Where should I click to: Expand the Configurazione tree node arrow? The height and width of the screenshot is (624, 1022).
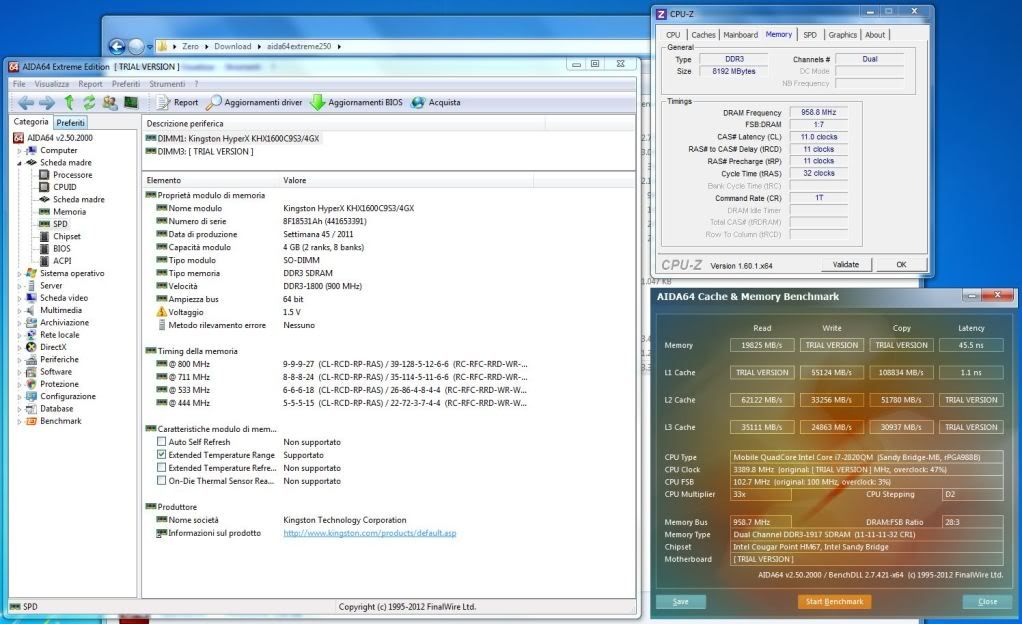tap(19, 396)
